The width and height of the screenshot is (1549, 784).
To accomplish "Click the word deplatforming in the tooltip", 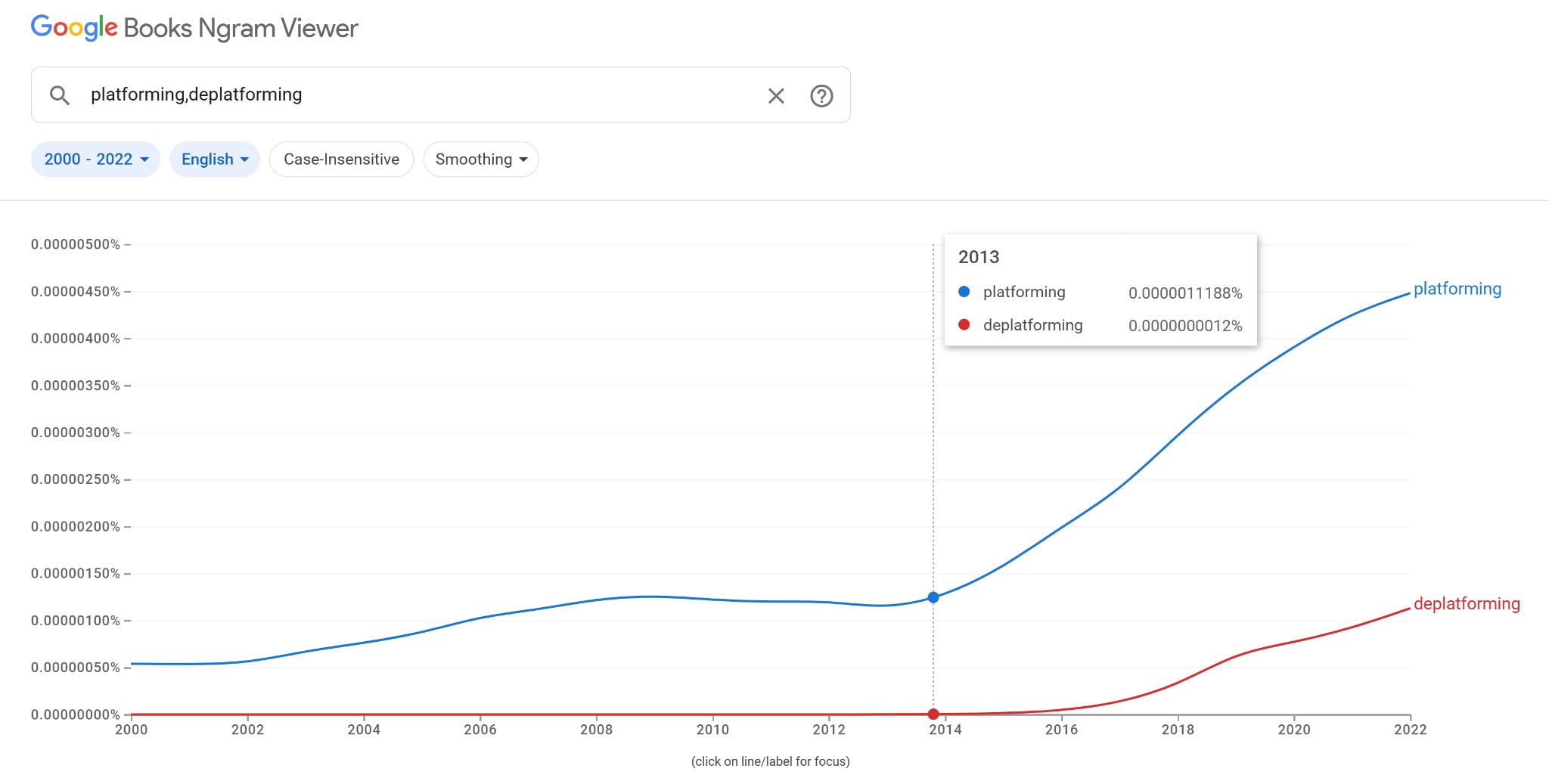I will pos(1033,325).
